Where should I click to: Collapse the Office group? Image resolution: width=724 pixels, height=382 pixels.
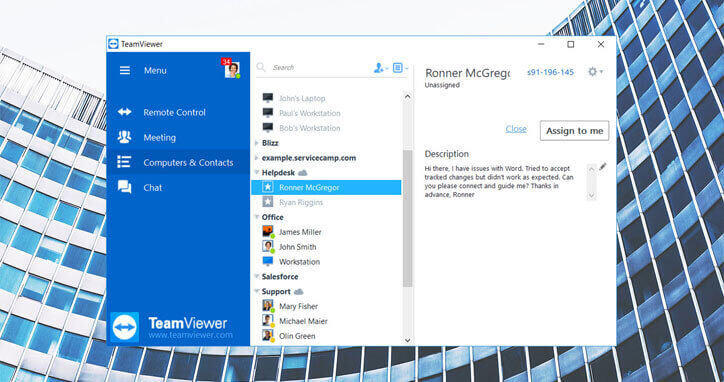click(x=257, y=217)
